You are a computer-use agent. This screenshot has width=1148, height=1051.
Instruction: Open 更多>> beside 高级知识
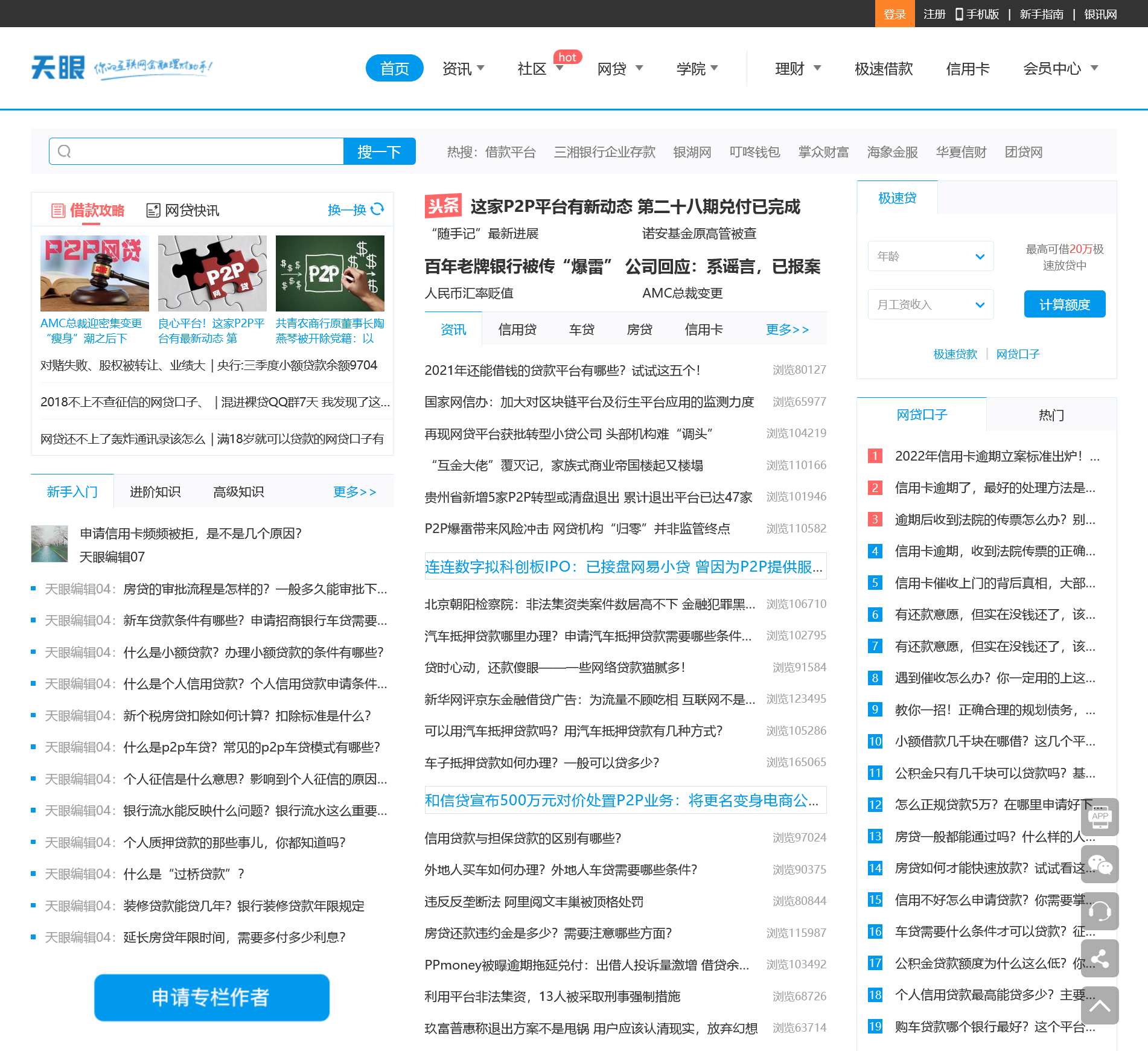coord(355,491)
